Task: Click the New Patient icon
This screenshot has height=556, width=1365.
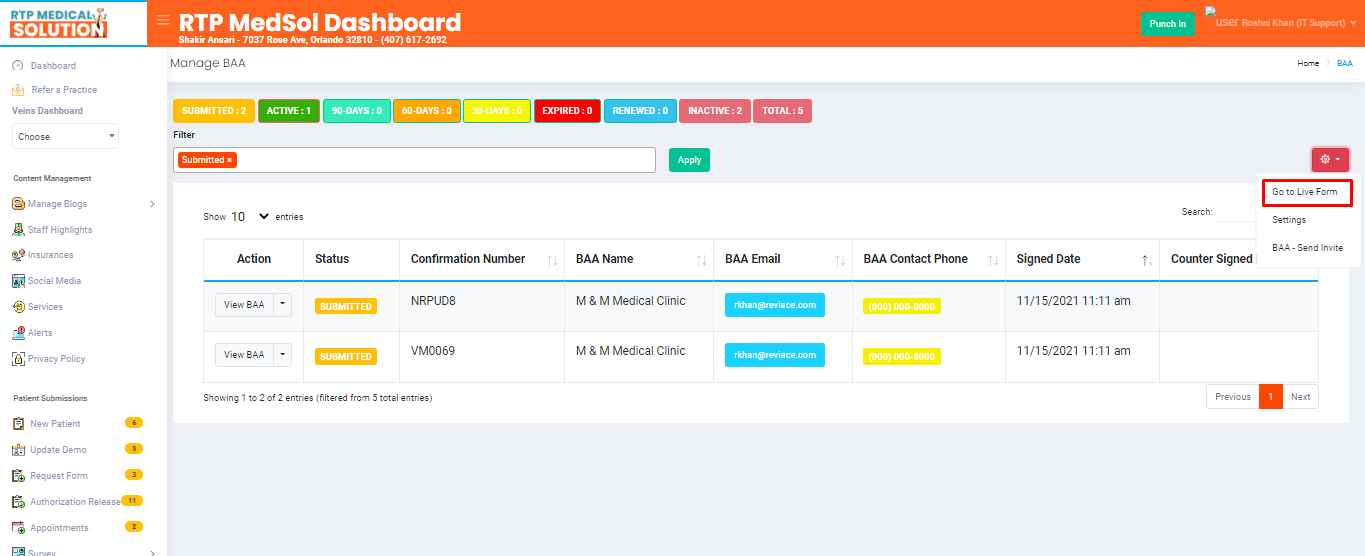Action: [x=18, y=424]
